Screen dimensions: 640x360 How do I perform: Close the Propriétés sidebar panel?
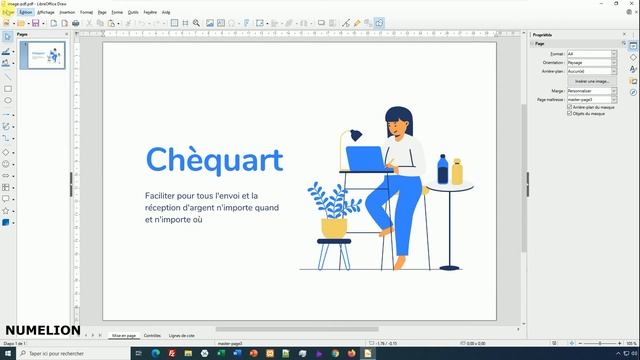[624, 35]
